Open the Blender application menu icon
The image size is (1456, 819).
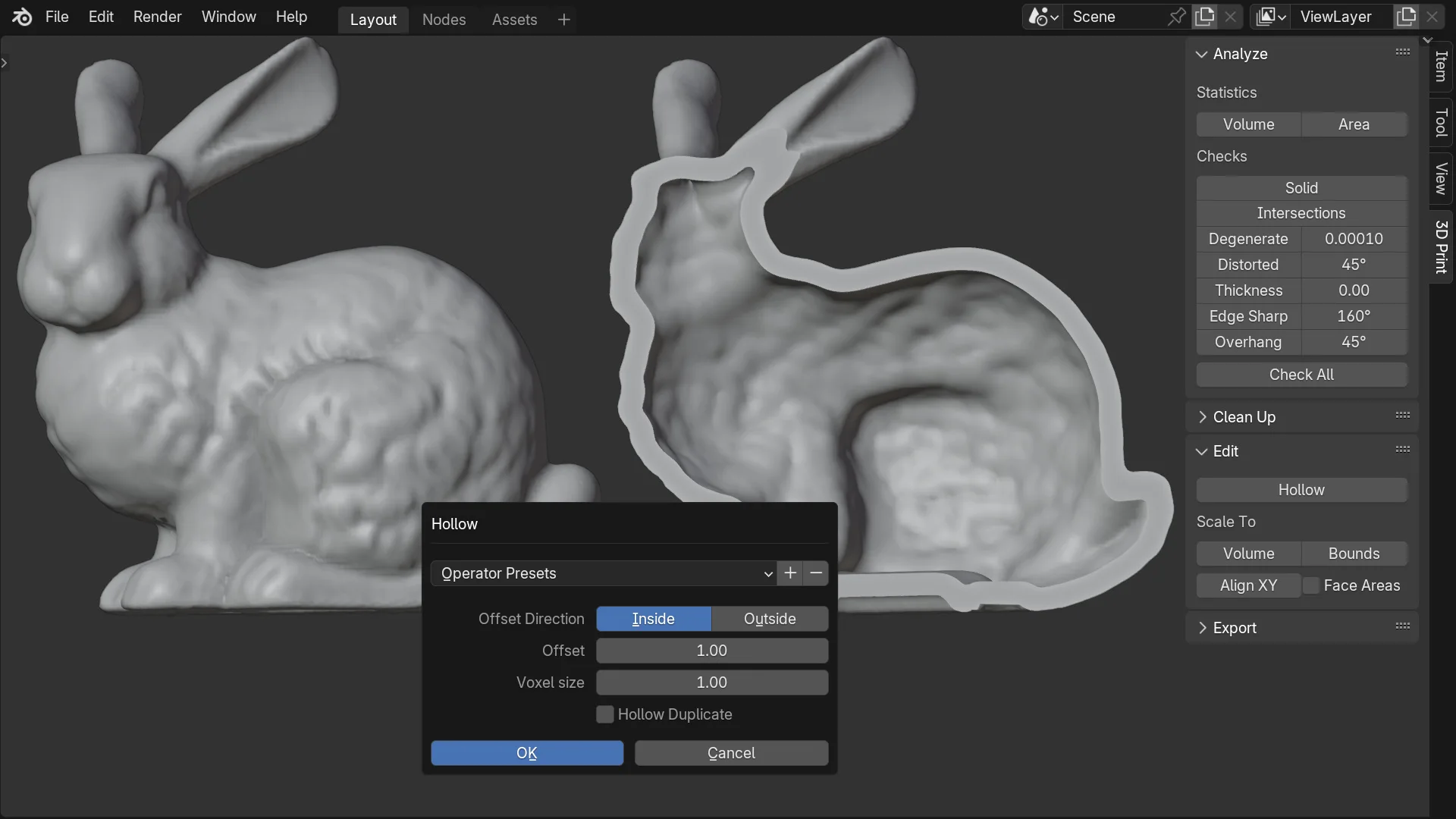pos(20,17)
